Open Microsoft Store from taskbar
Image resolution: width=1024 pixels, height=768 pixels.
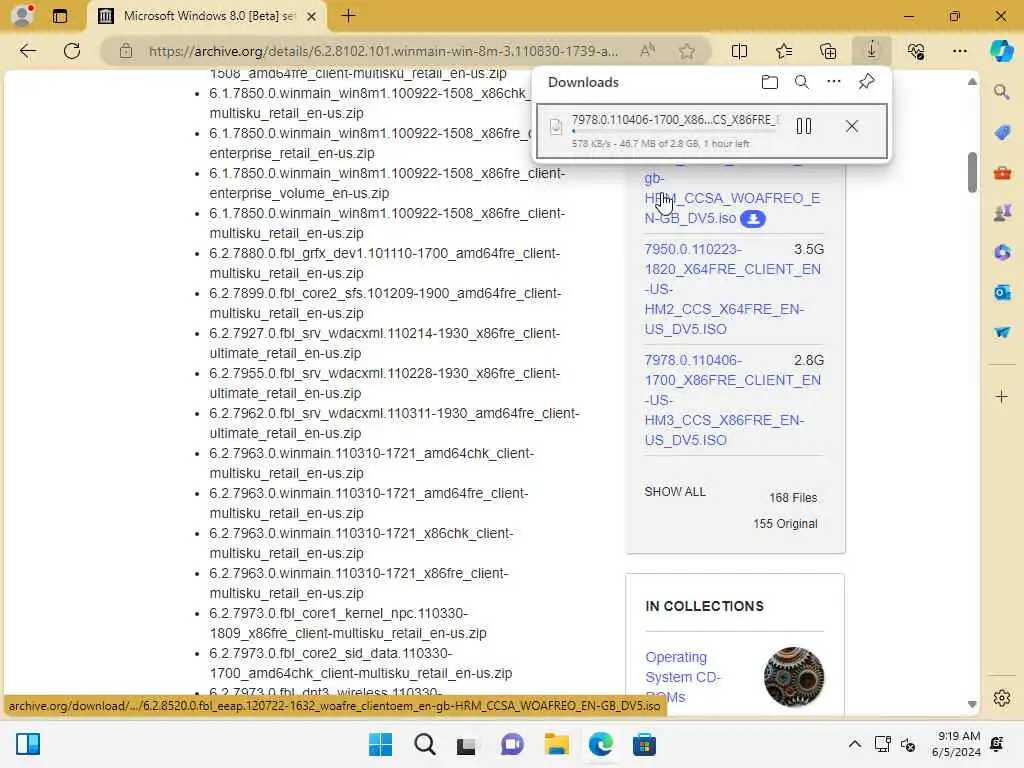[644, 744]
